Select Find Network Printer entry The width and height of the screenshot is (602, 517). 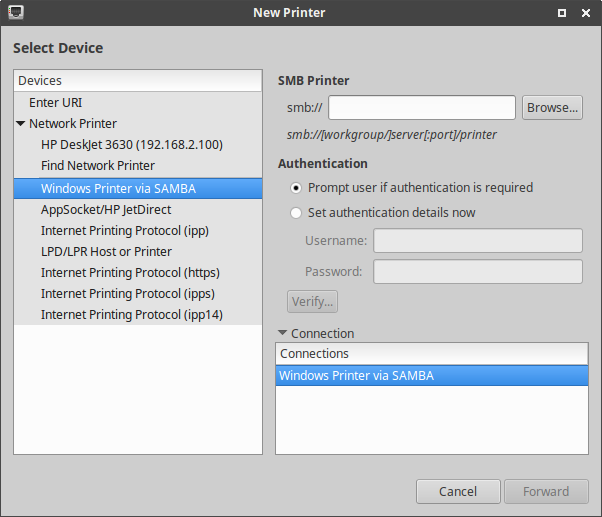(x=98, y=166)
